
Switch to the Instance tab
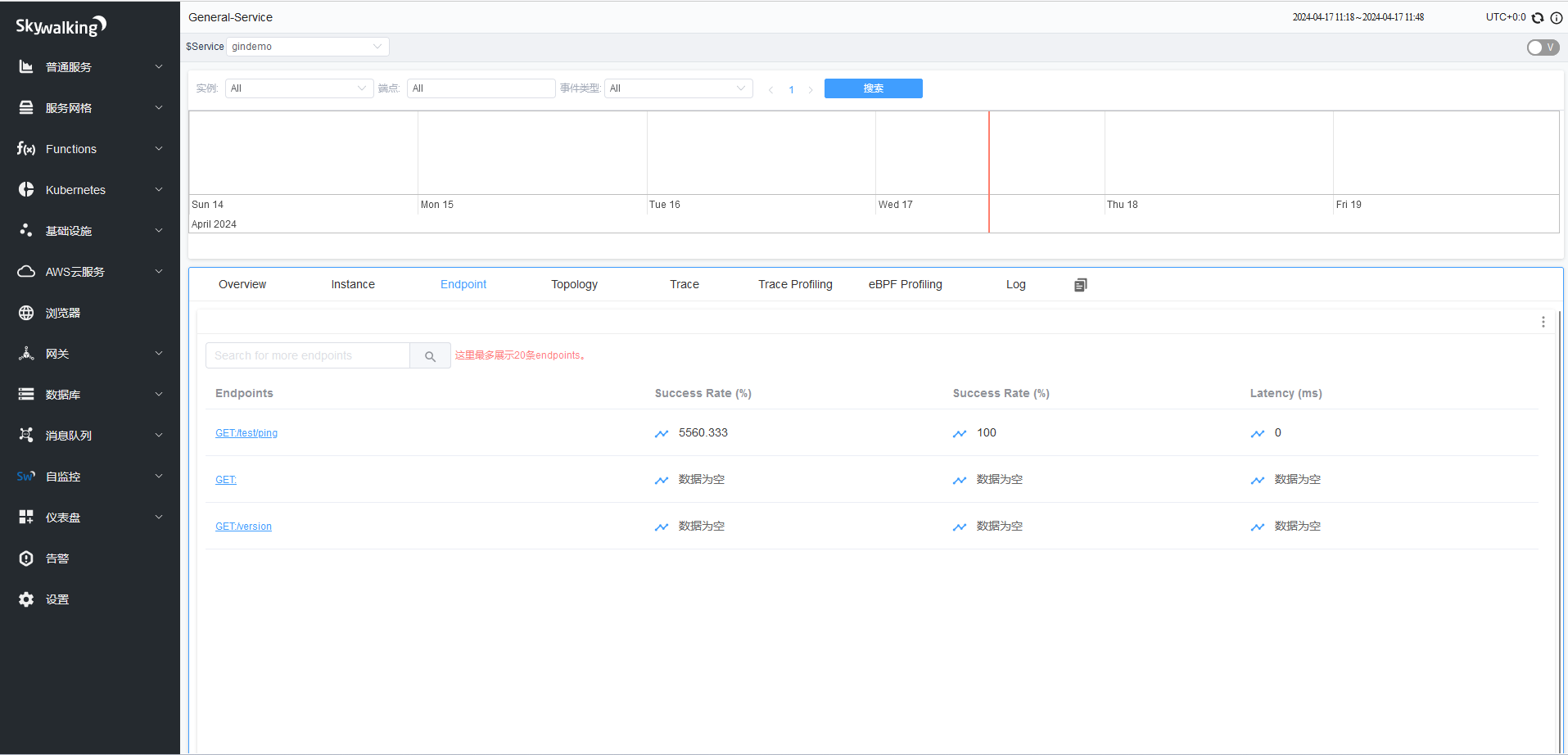(353, 284)
